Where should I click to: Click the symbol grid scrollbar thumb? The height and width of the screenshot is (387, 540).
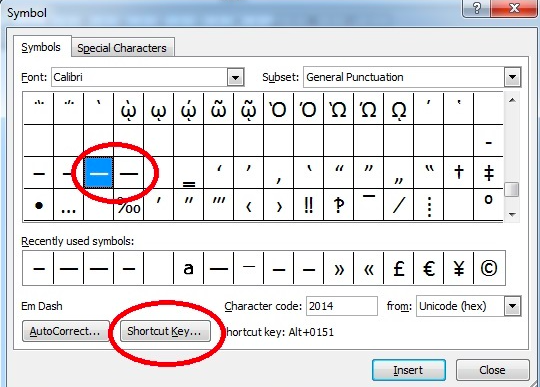[x=512, y=190]
